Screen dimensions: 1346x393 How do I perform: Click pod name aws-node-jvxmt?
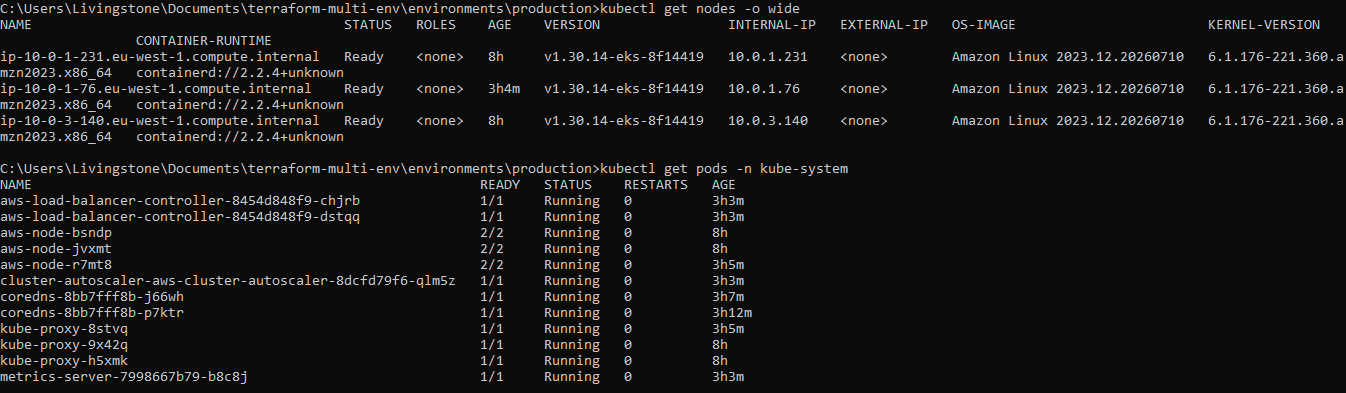(x=56, y=249)
